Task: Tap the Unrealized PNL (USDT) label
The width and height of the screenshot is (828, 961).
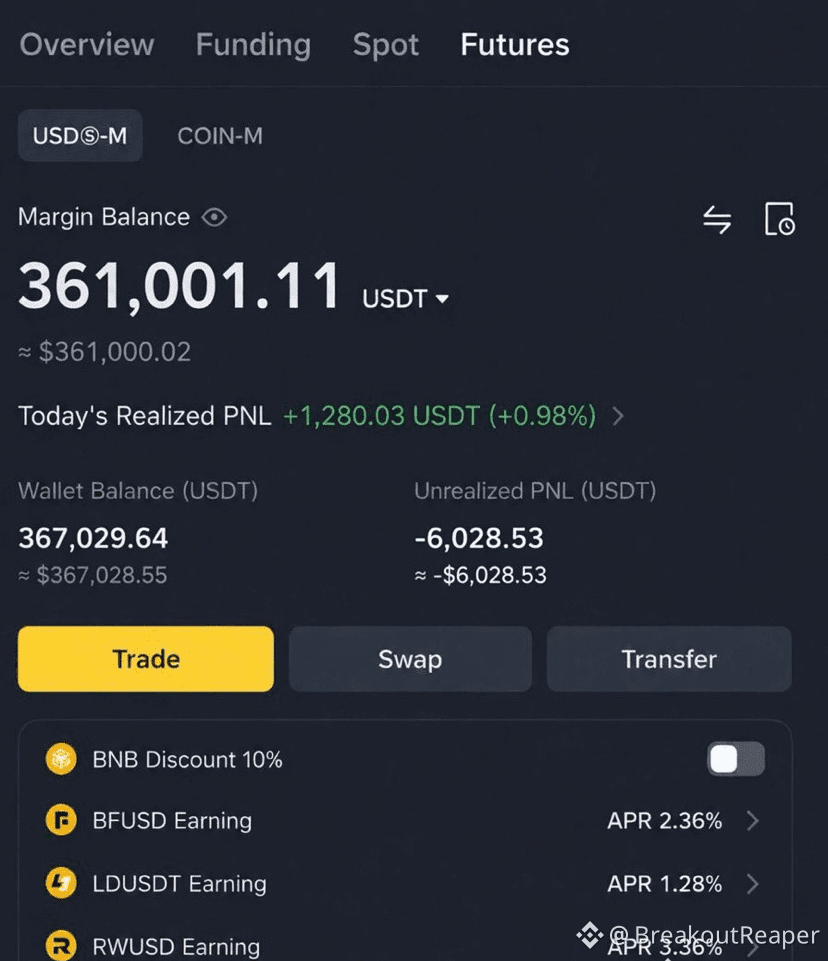Action: [535, 491]
